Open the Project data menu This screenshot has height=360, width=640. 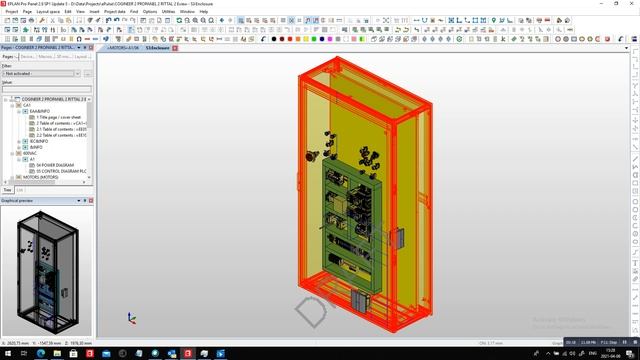tap(115, 12)
